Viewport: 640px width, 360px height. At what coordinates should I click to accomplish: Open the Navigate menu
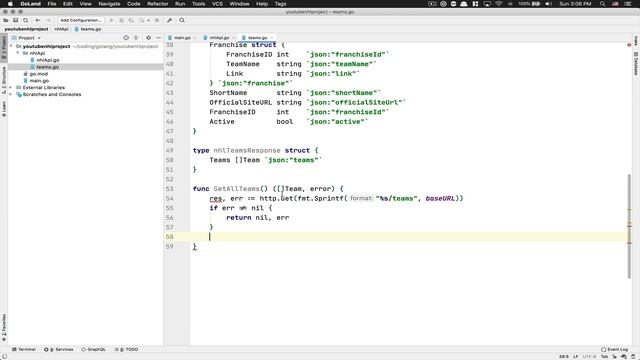(x=109, y=4)
